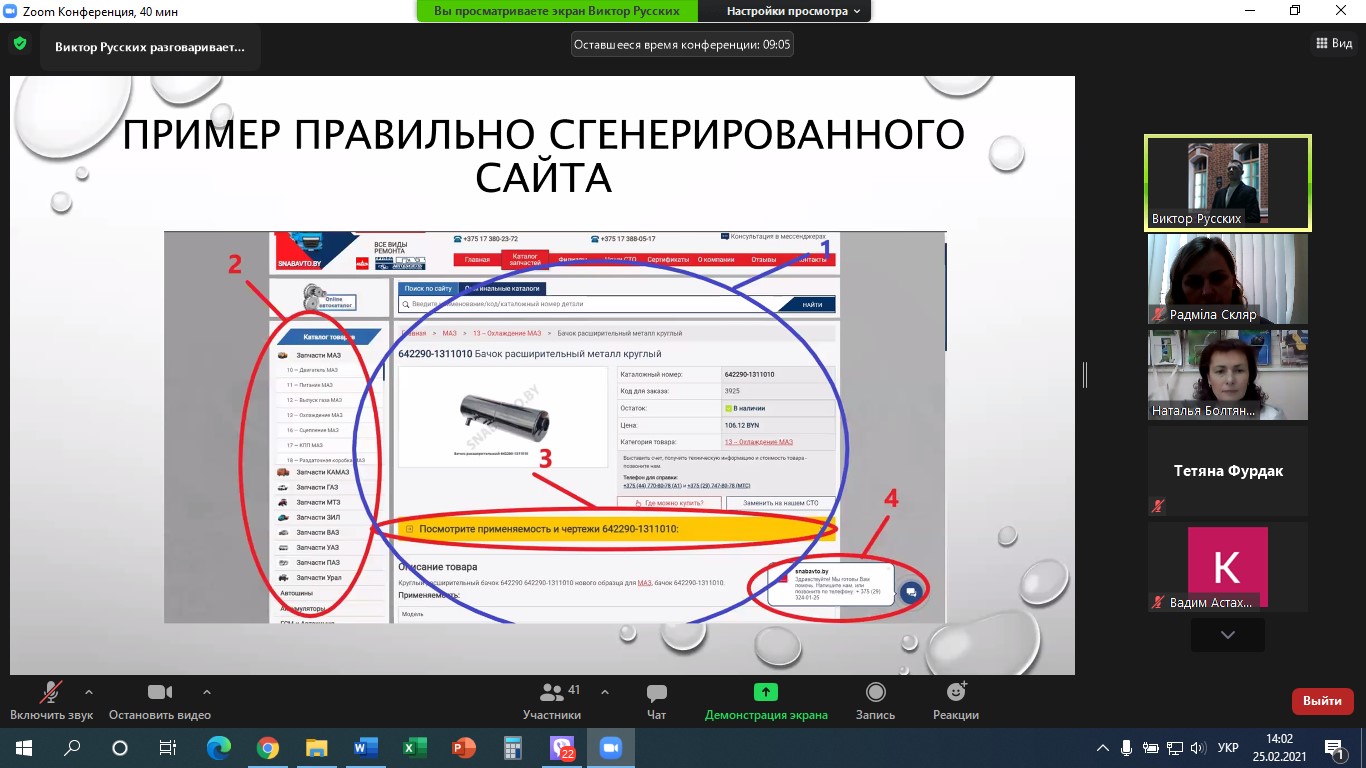Image resolution: width=1366 pixels, height=768 pixels.
Task: Open the Чат chat panel
Action: [656, 702]
